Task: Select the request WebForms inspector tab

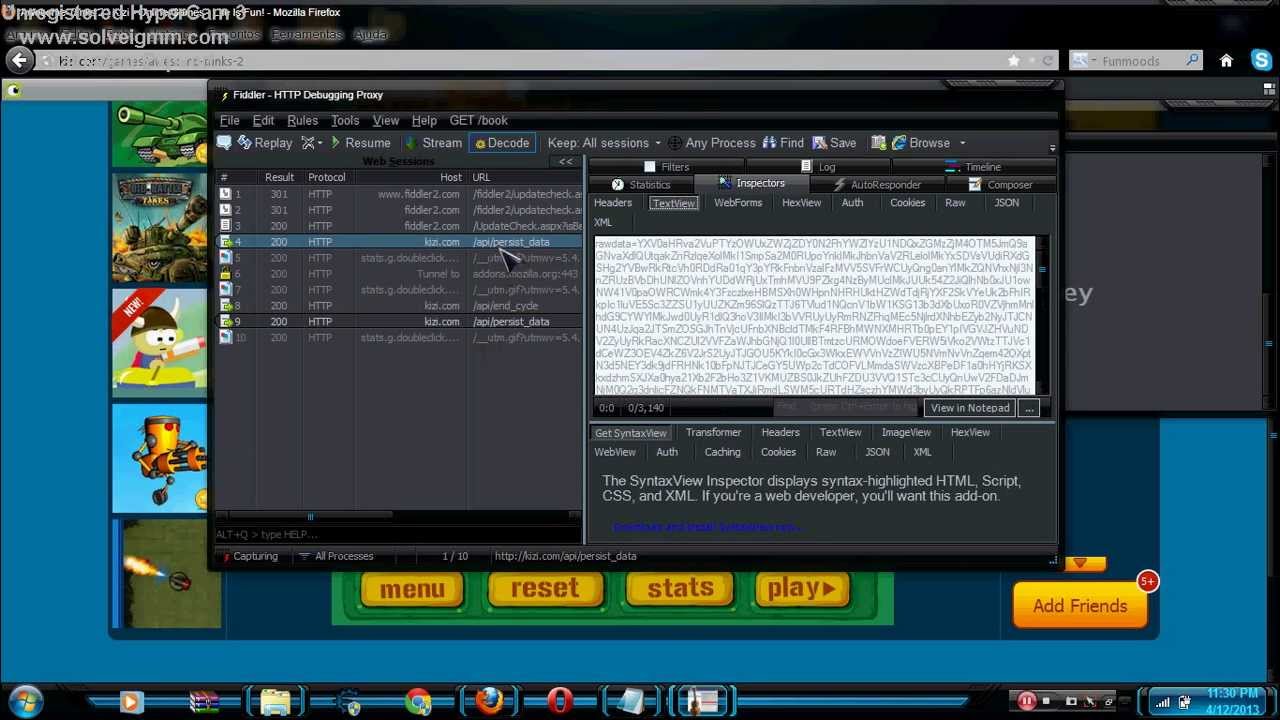Action: [x=738, y=203]
